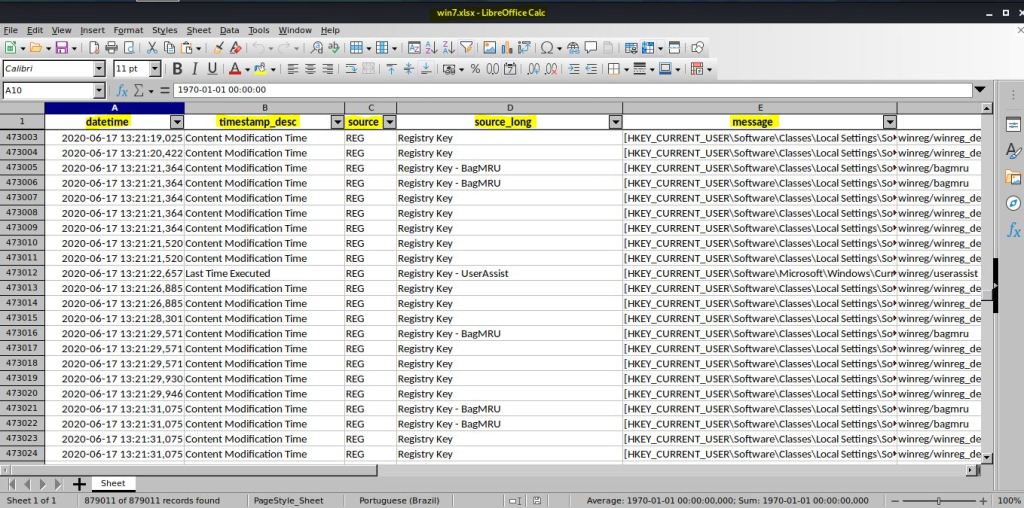Click the Save document icon
Viewport: 1024px width, 508px height.
61,47
